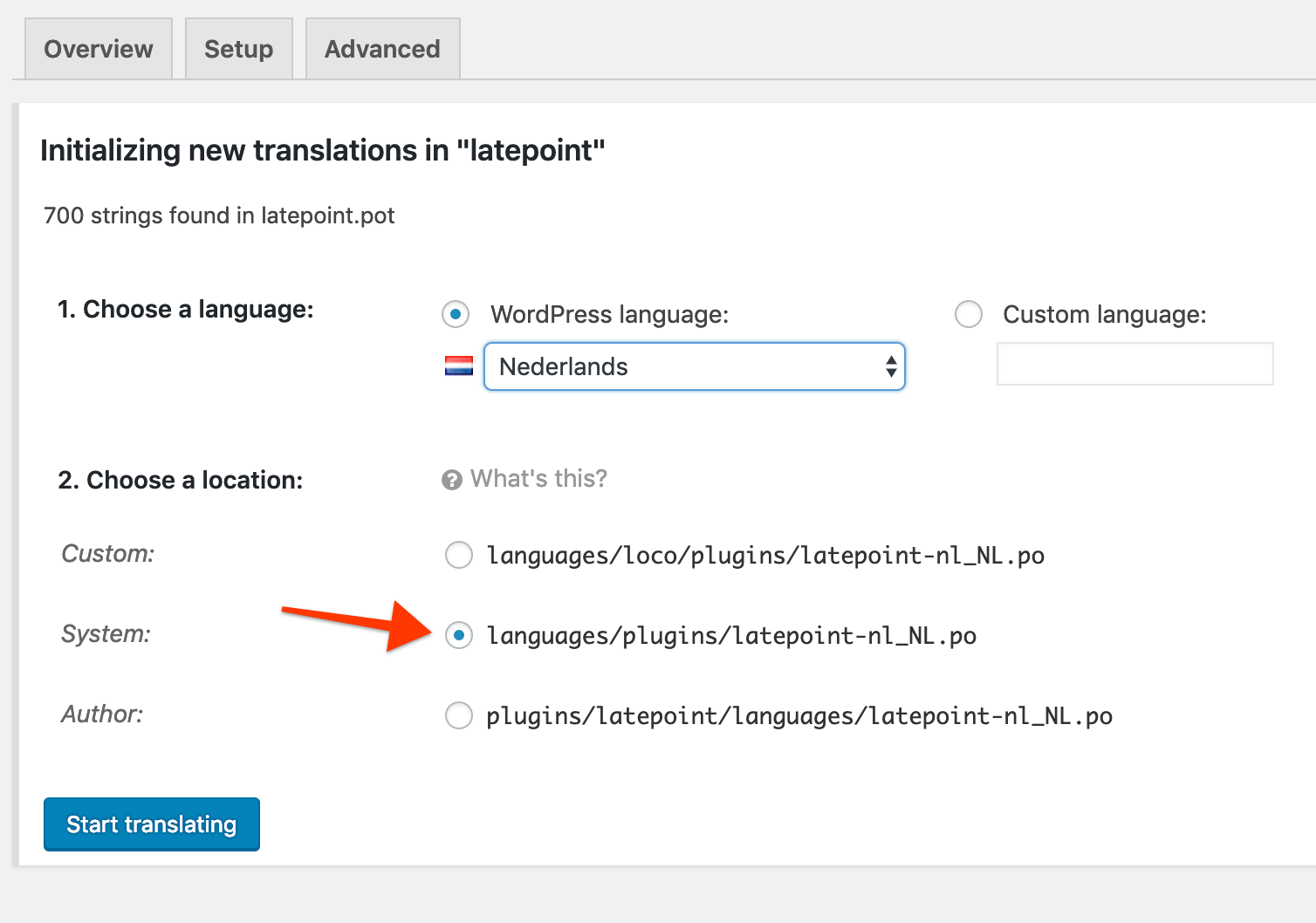This screenshot has width=1316, height=923.
Task: Click the circular question mark help icon
Action: pyautogui.click(x=450, y=479)
